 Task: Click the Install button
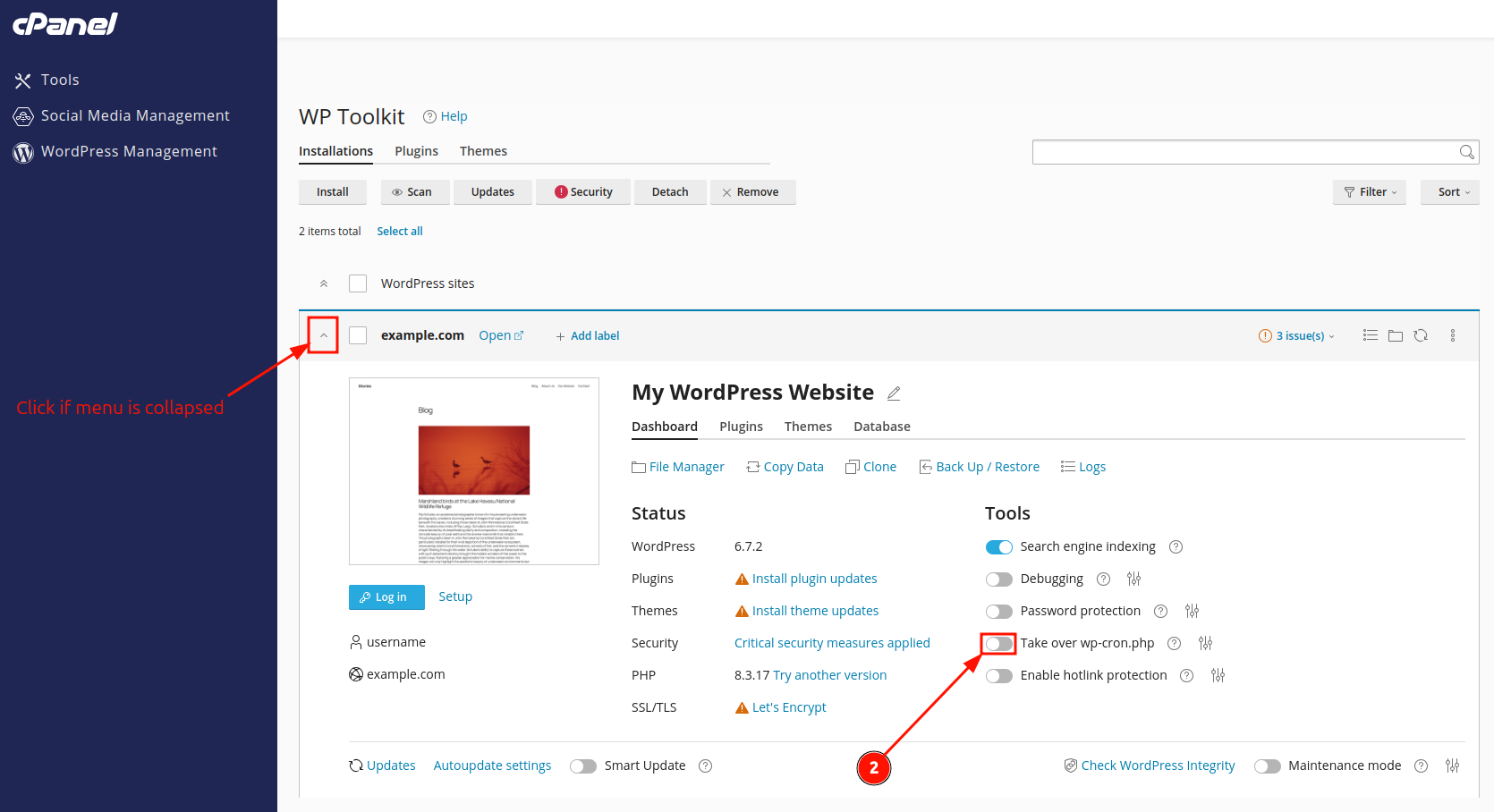point(333,192)
